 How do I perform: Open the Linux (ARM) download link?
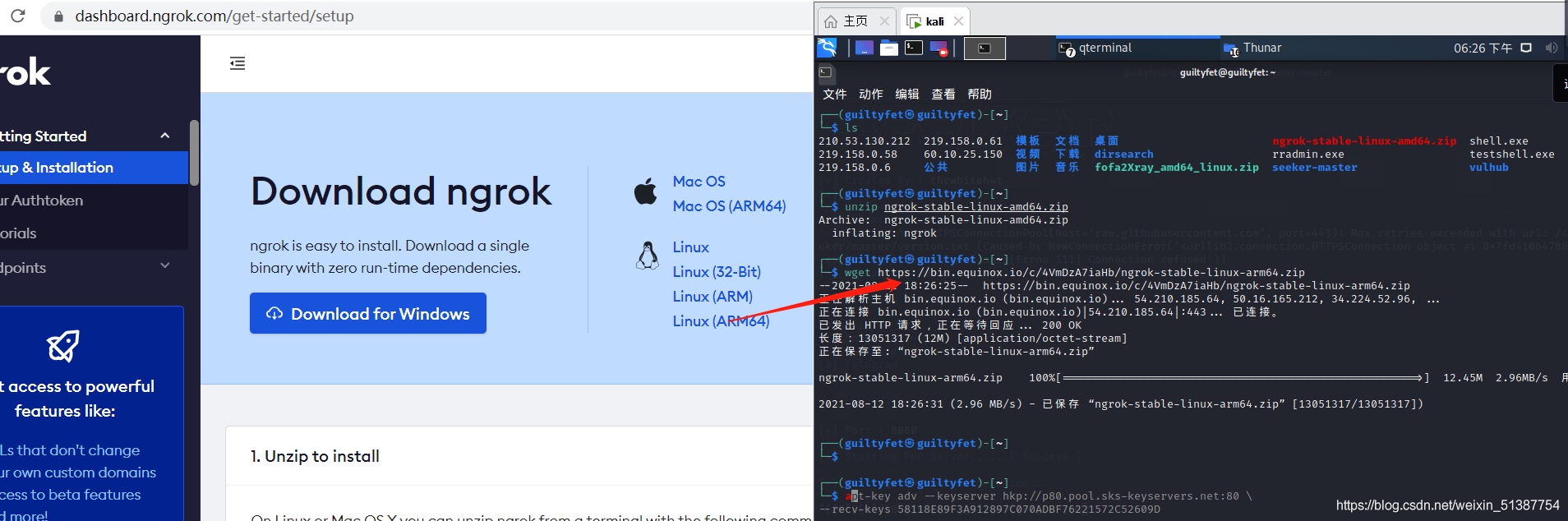(713, 297)
